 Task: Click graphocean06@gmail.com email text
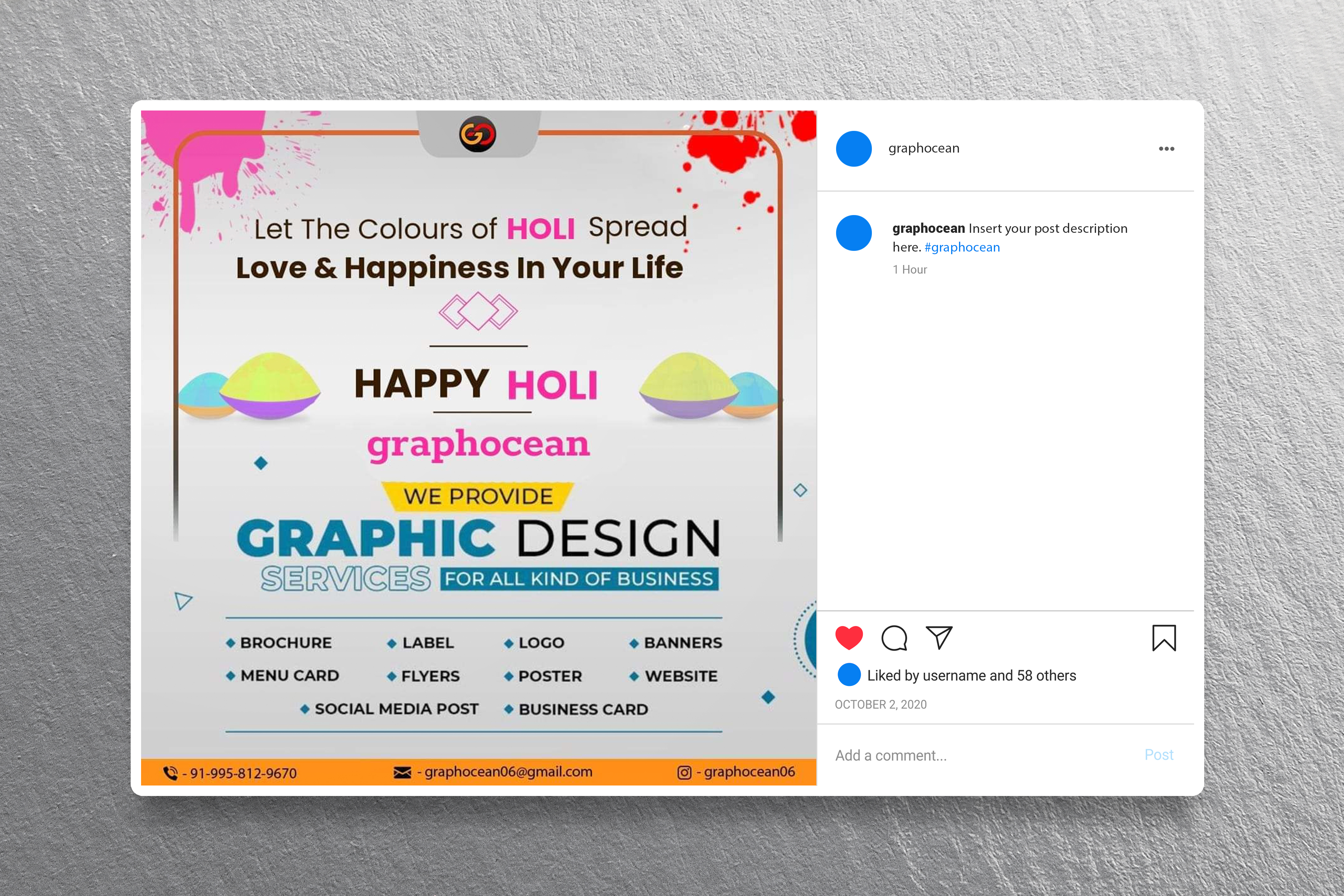tap(508, 772)
